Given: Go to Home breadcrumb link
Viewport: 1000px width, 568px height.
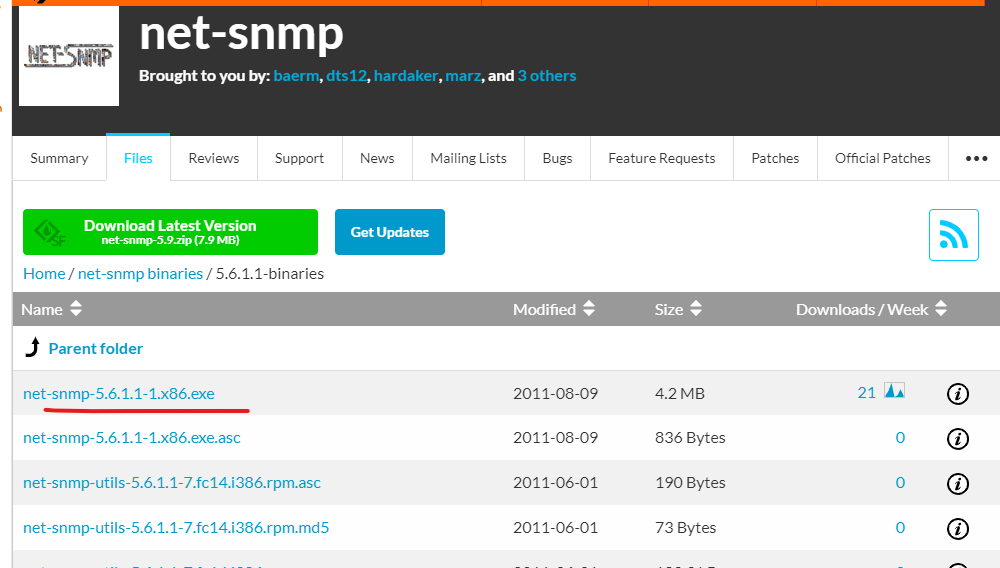Looking at the screenshot, I should (44, 273).
